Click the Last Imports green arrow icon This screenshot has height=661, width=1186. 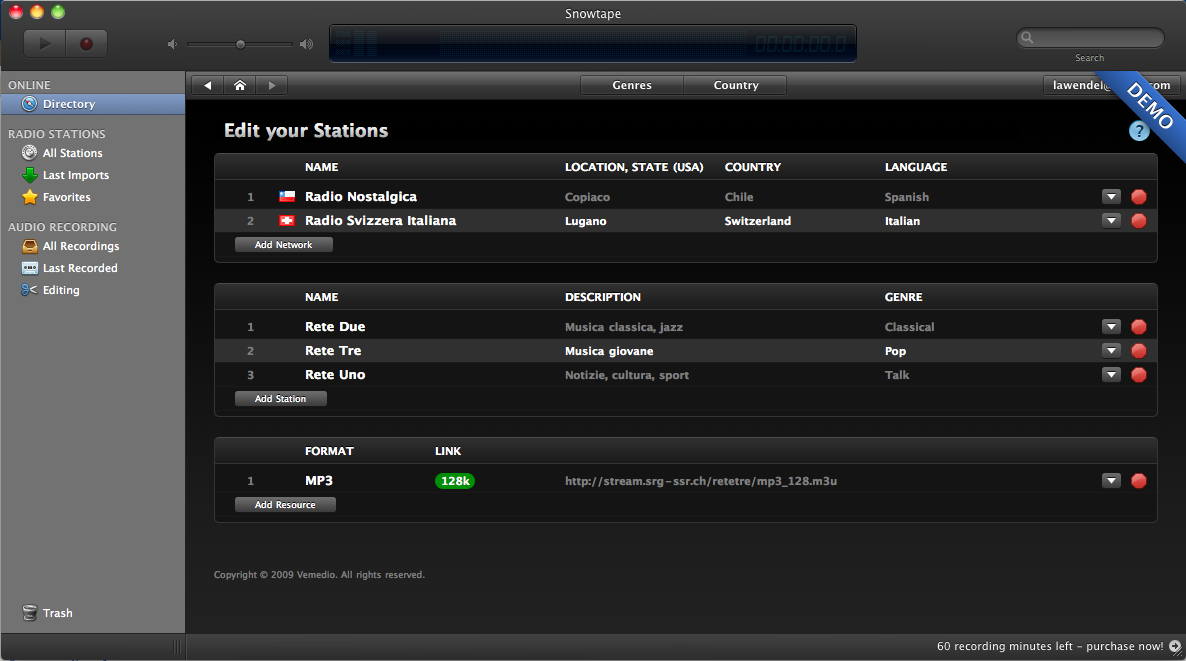[x=29, y=175]
